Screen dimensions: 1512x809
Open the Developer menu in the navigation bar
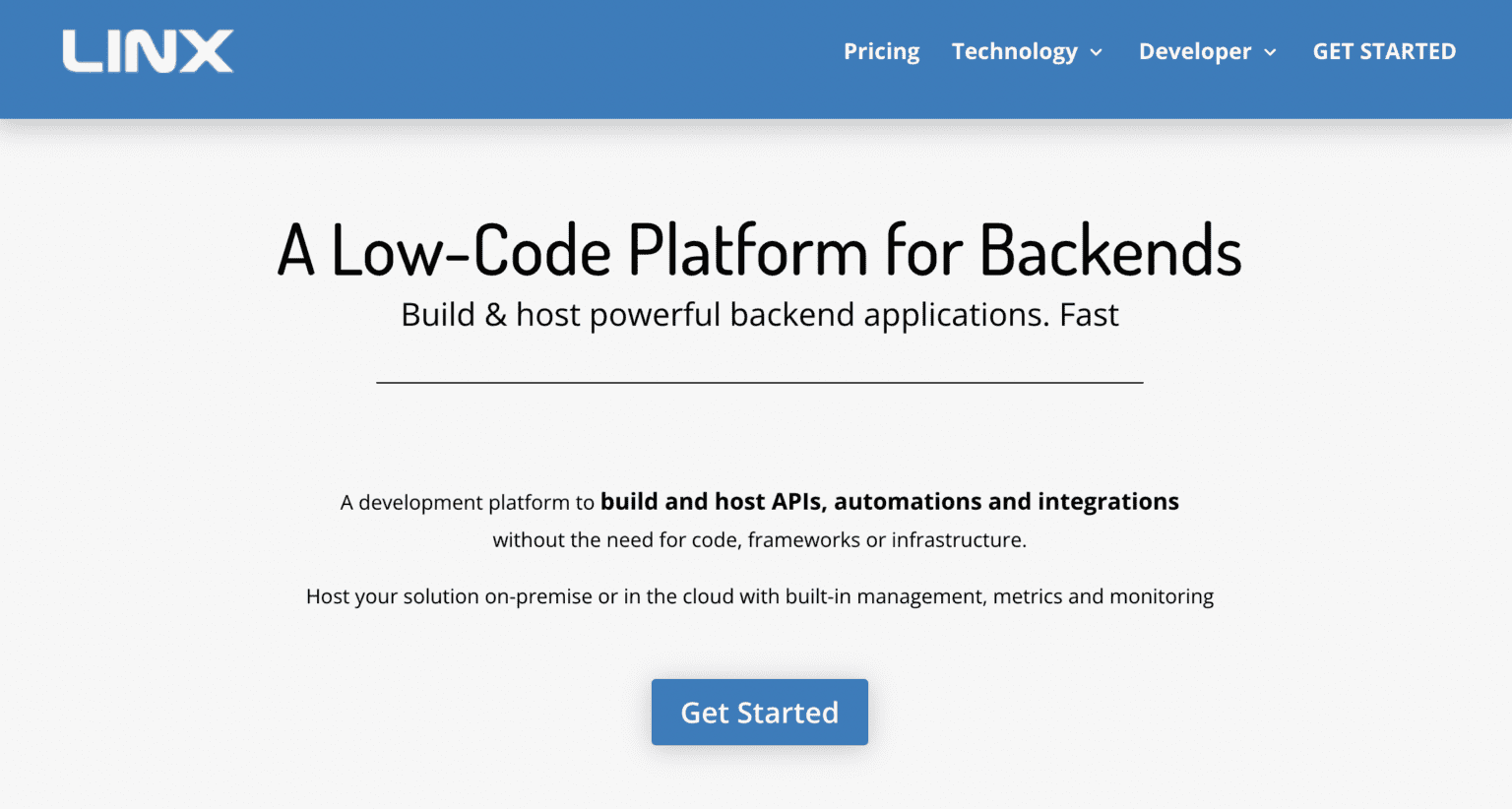pos(1195,51)
